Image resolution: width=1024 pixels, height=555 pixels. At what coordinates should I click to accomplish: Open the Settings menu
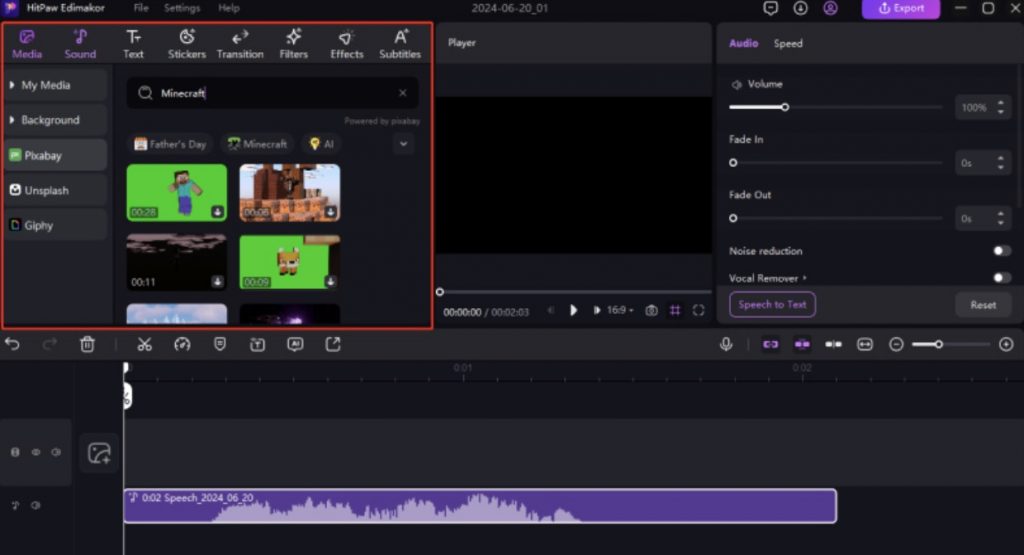tap(182, 8)
